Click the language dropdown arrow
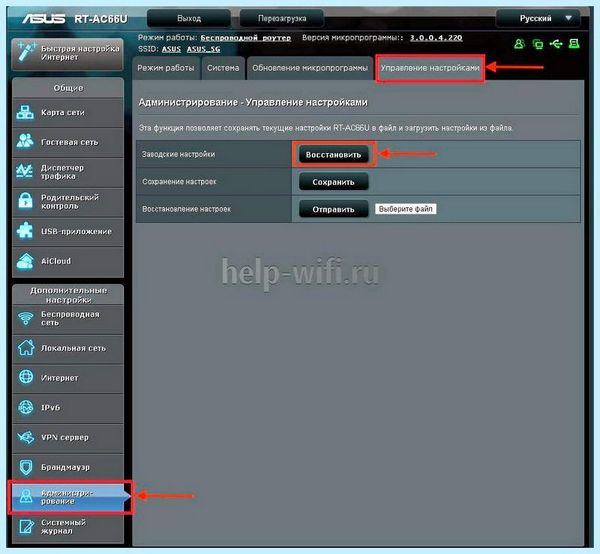 point(569,18)
